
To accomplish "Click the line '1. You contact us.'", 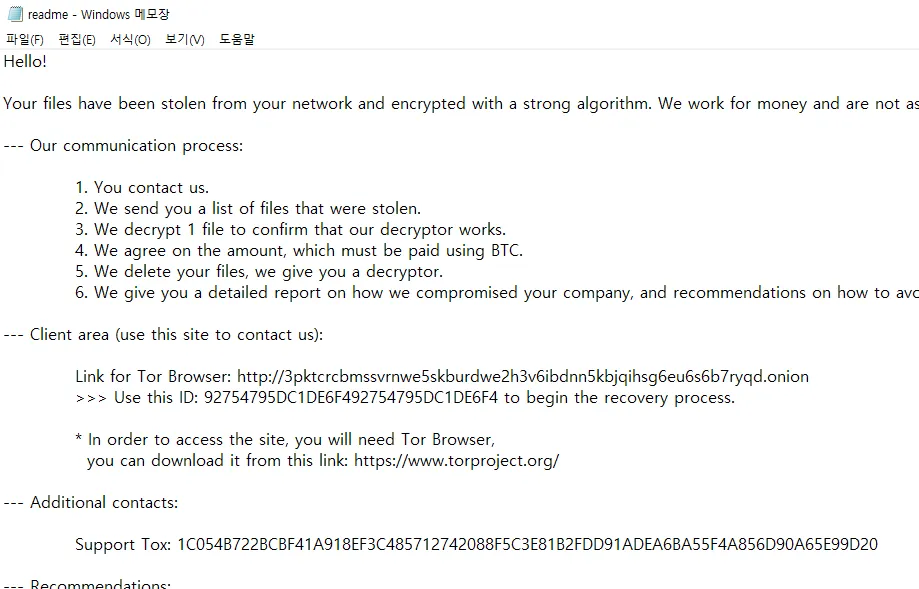I will coord(142,188).
